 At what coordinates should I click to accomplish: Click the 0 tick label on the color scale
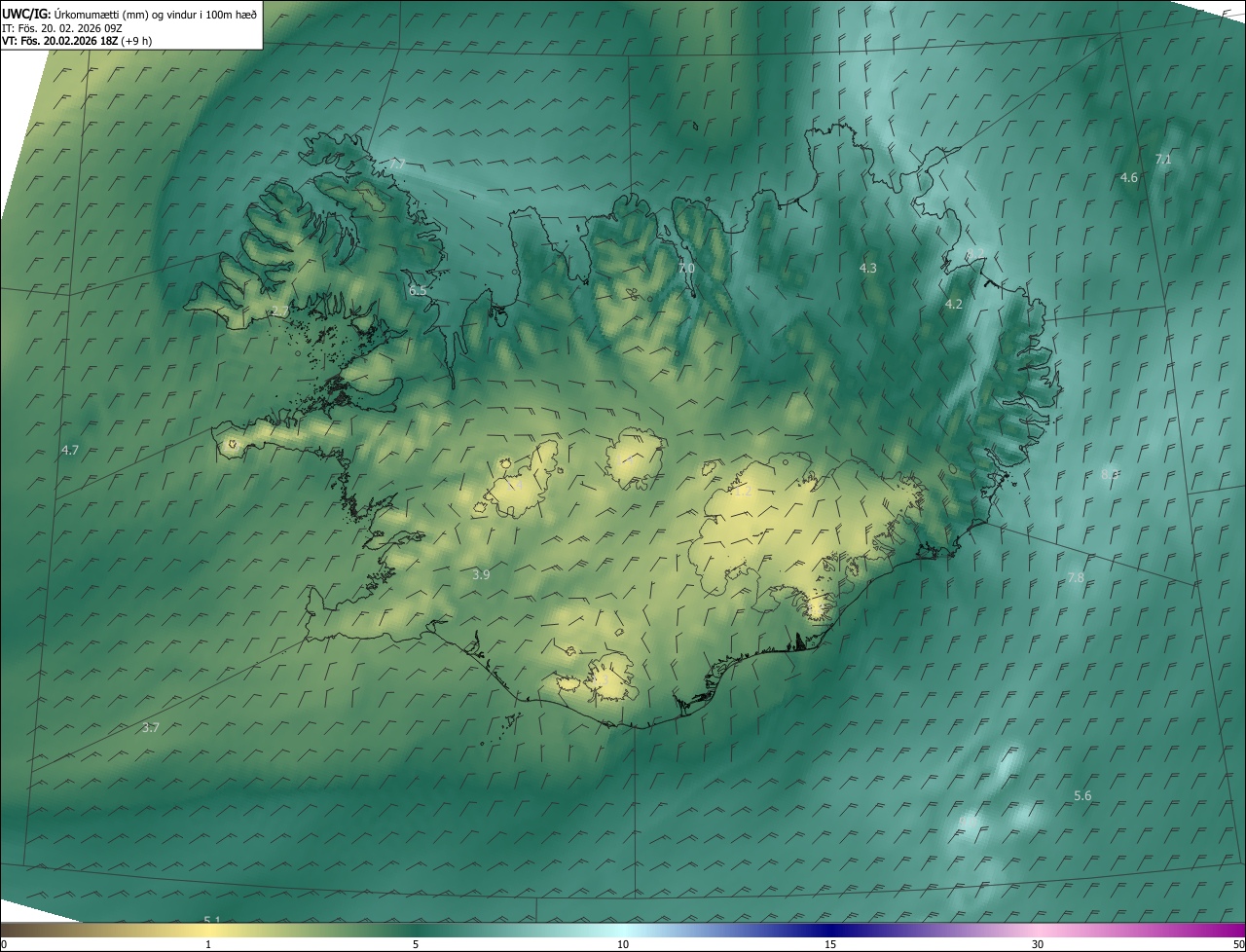tap(4, 944)
